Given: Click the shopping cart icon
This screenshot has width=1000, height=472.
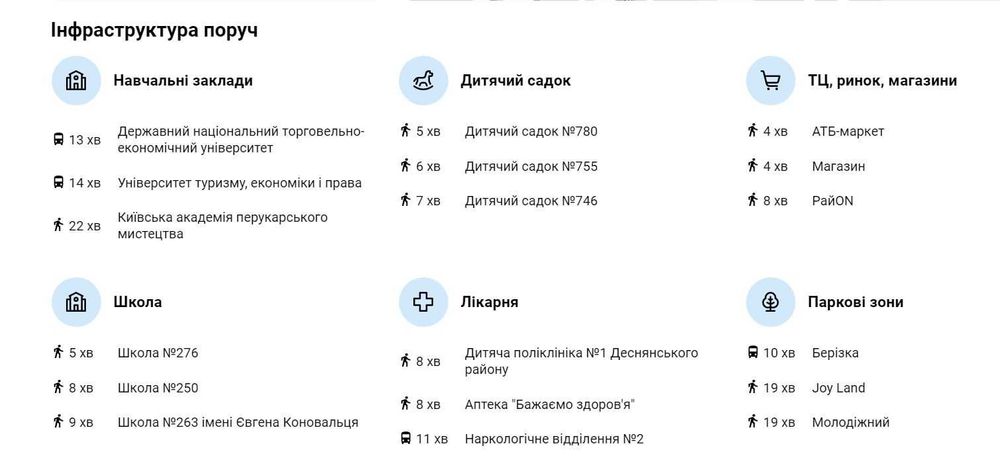Looking at the screenshot, I should (x=770, y=81).
